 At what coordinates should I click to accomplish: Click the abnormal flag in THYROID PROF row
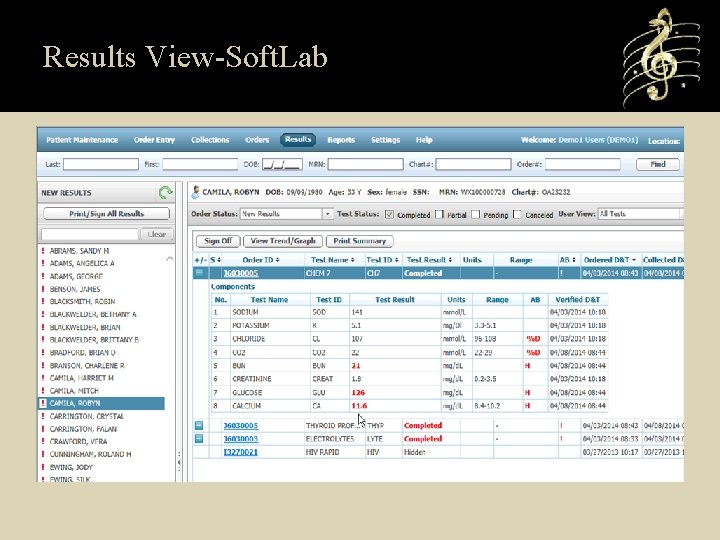tap(561, 426)
